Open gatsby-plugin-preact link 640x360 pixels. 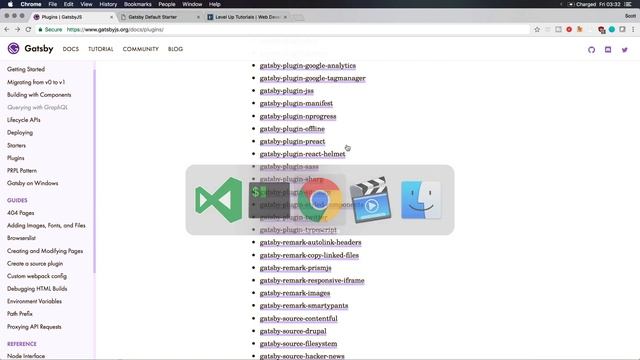tap(292, 142)
